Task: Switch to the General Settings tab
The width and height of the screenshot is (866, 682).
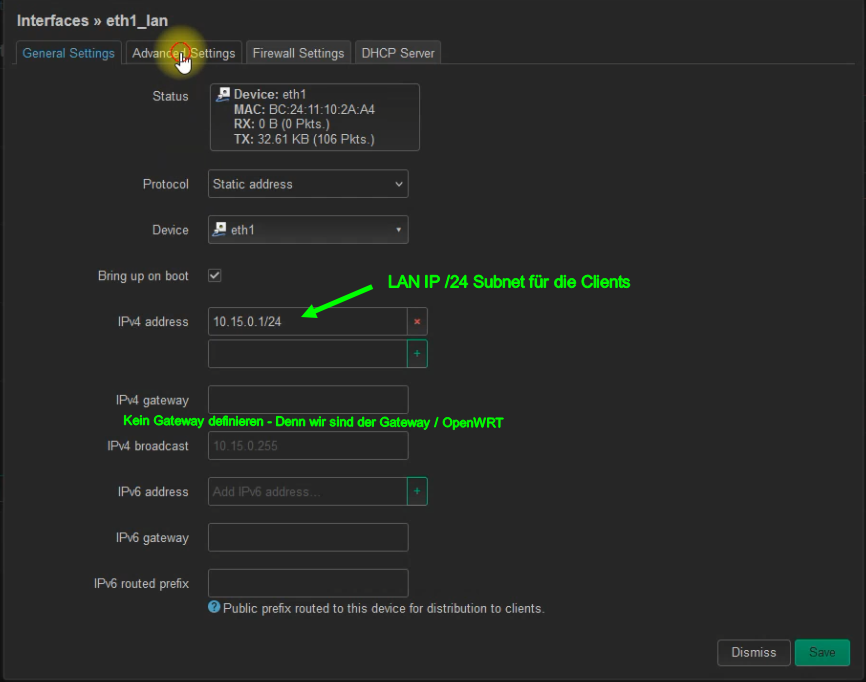Action: [68, 53]
